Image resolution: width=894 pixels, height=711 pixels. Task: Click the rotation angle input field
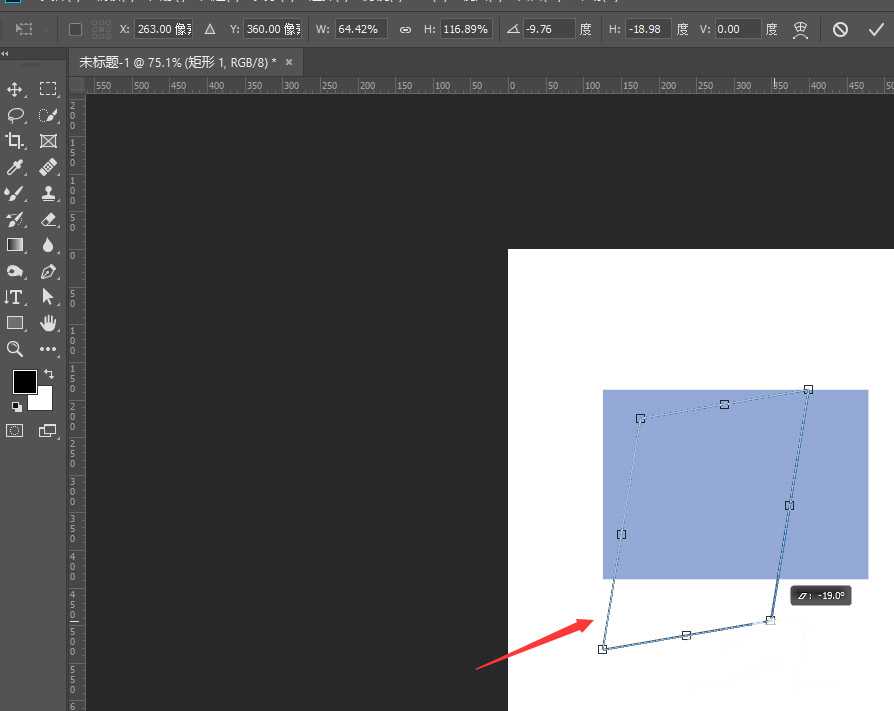click(550, 29)
